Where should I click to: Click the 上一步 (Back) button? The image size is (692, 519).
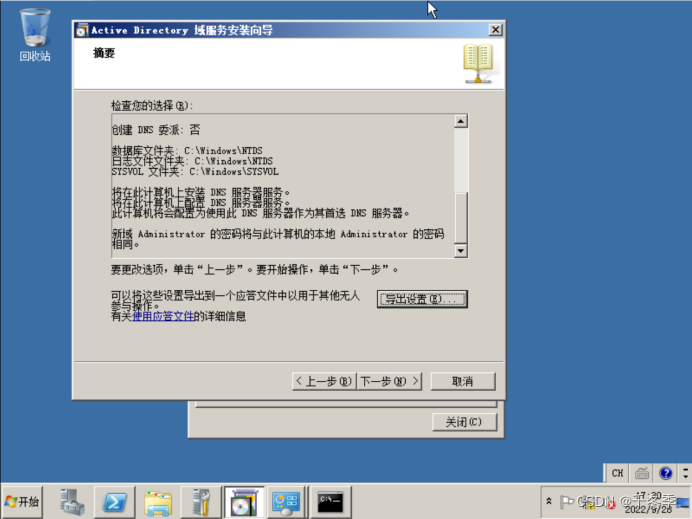point(324,381)
